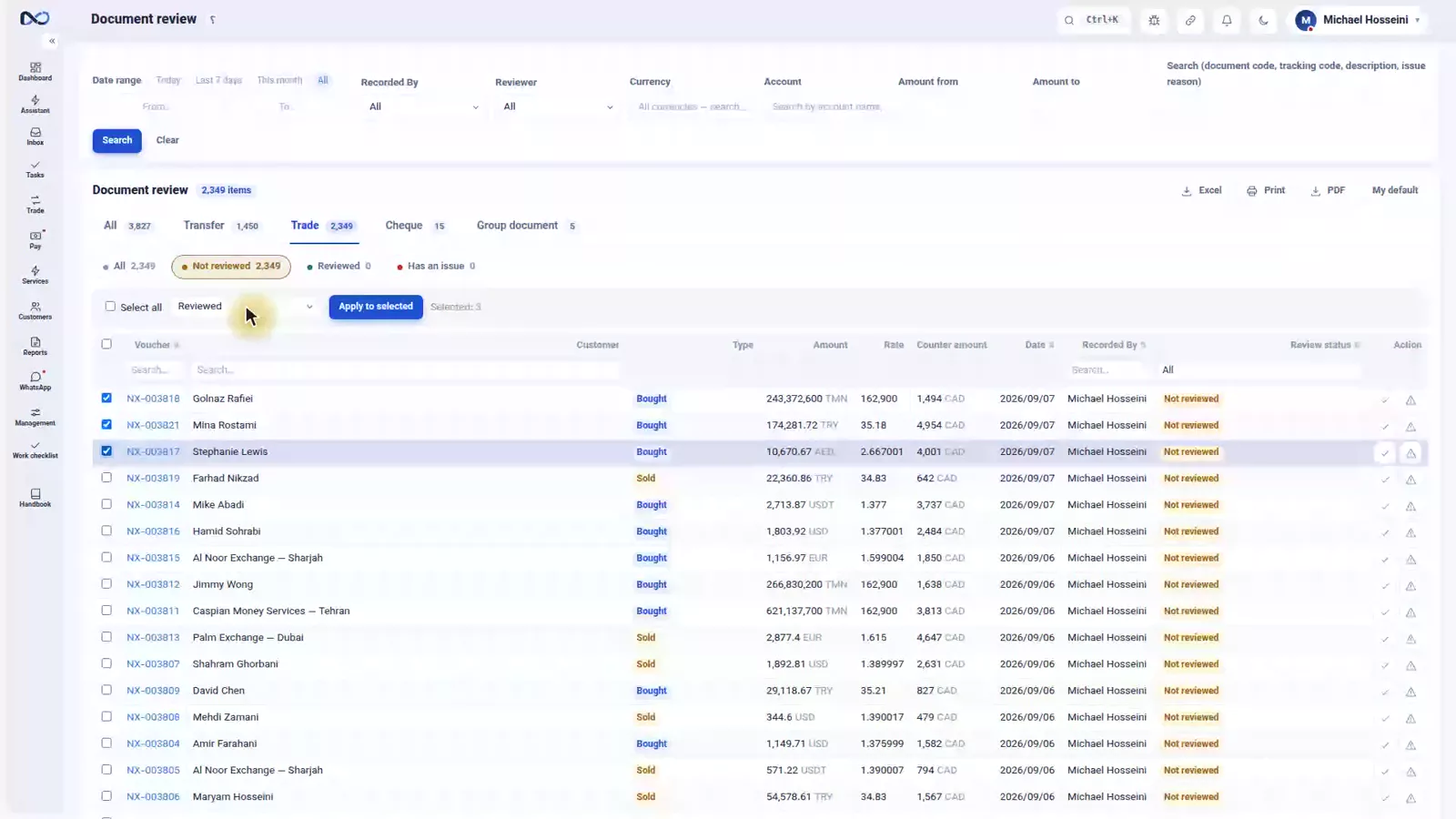Viewport: 1456px width, 819px height.
Task: Sort by the Review status column
Action: (1324, 345)
